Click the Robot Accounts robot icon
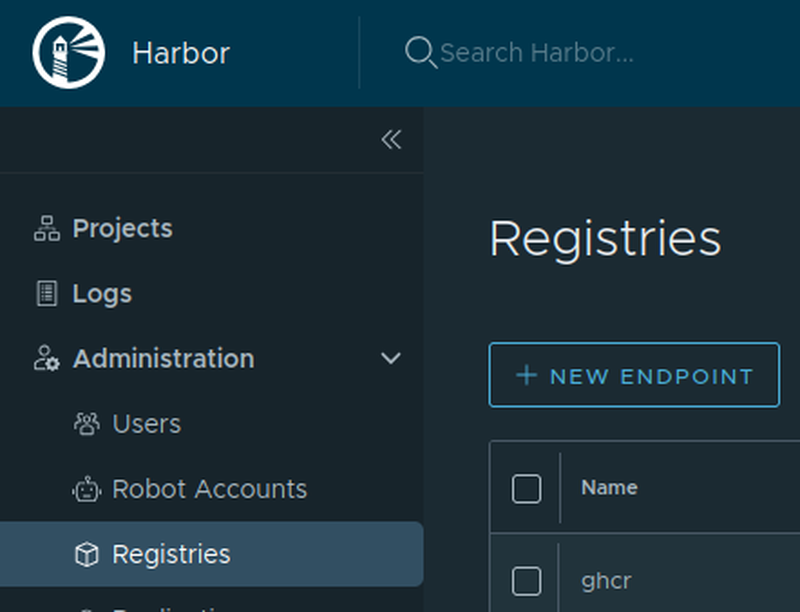The image size is (800, 612). pyautogui.click(x=87, y=489)
